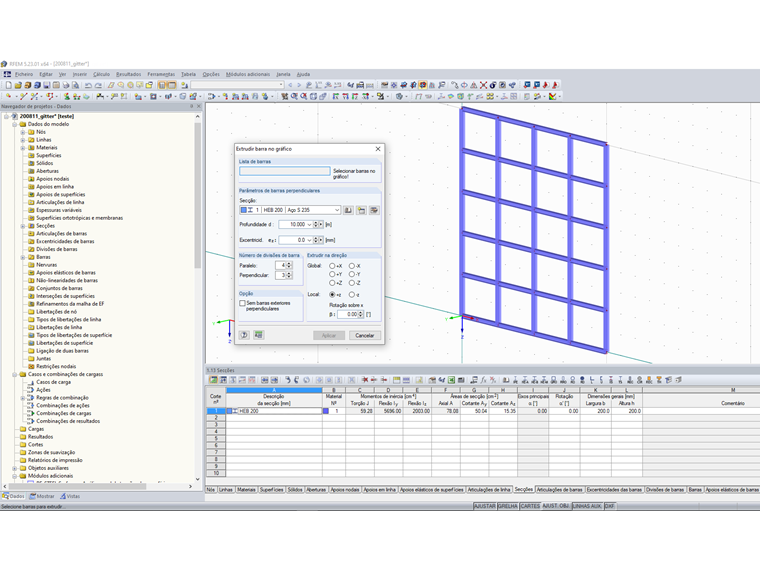Click the Paralelo divisions stepper
The width and height of the screenshot is (760, 570).
(x=289, y=265)
